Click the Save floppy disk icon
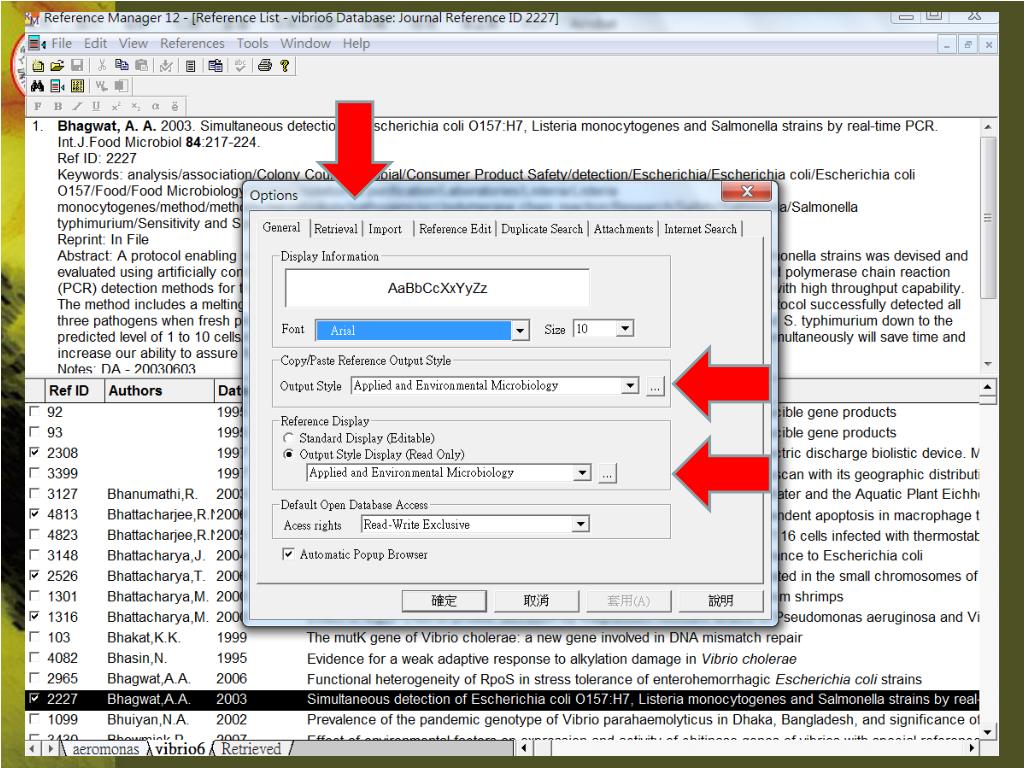The image size is (1024, 768). pos(77,65)
